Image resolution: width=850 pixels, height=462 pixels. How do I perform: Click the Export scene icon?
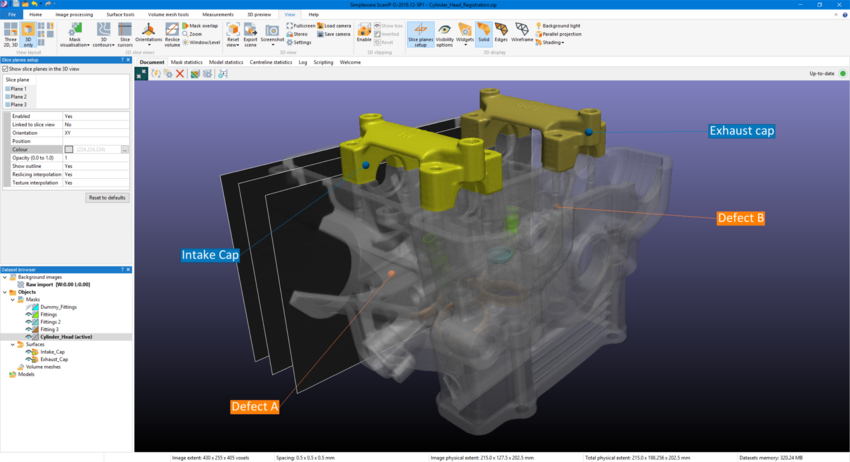(251, 34)
